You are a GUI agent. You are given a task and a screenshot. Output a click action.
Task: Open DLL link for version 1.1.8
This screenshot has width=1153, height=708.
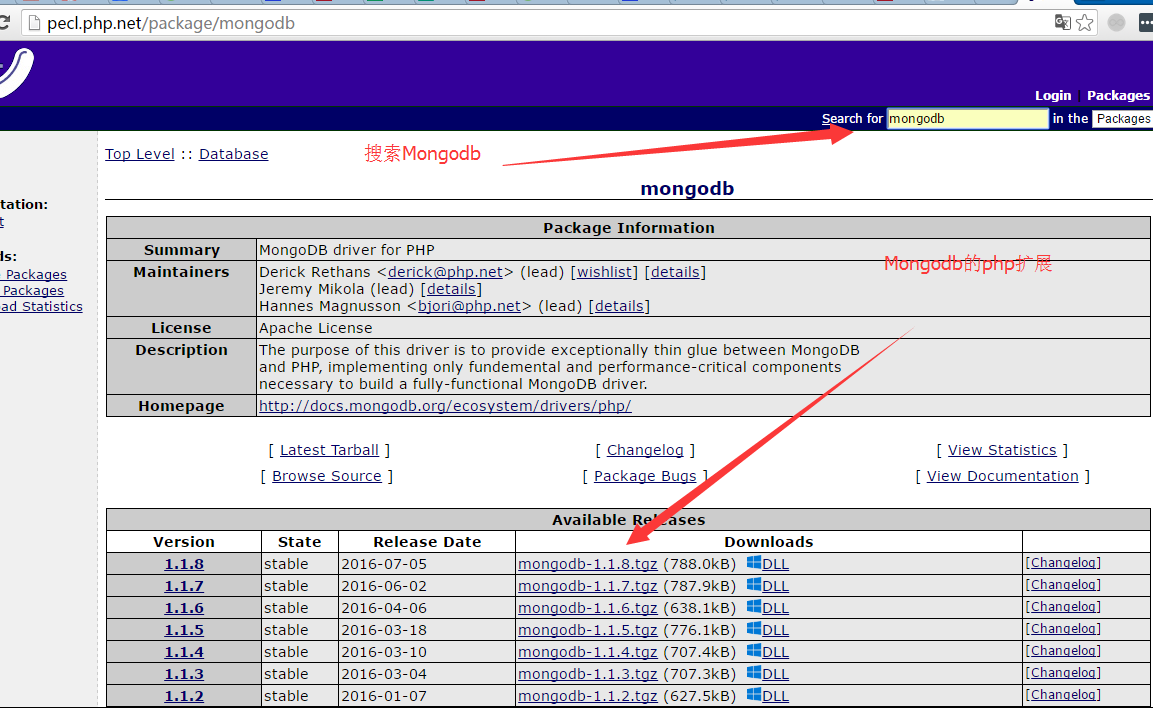775,564
